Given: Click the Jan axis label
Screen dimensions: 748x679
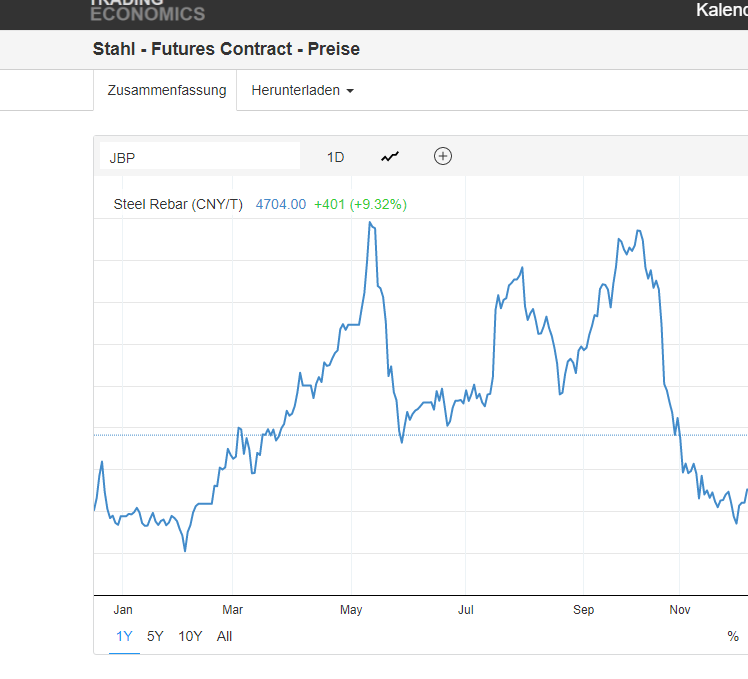Looking at the screenshot, I should 123,609.
